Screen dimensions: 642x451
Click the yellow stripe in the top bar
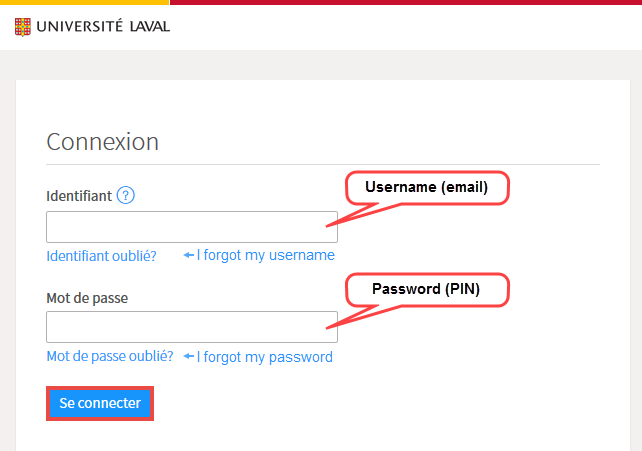click(x=84, y=2)
